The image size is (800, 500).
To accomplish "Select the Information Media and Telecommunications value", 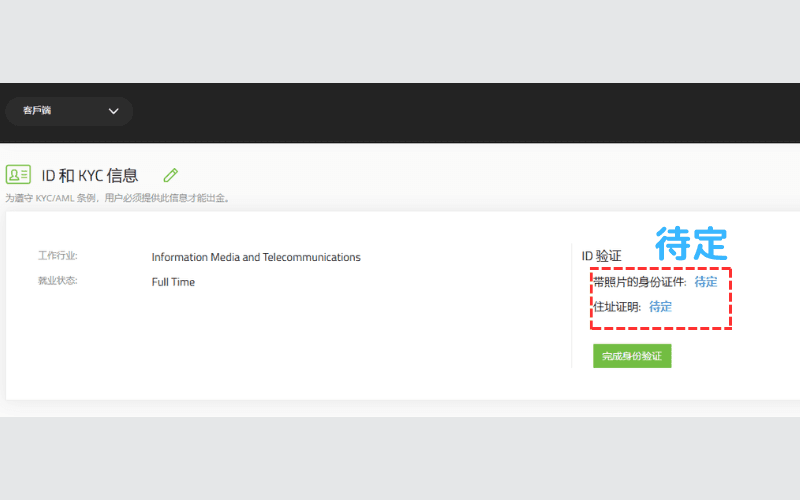I will coord(256,257).
